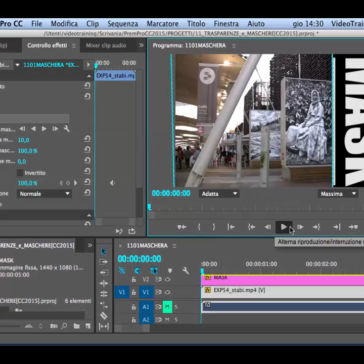
Task: Toggle V2 track output eye
Action: [167, 279]
